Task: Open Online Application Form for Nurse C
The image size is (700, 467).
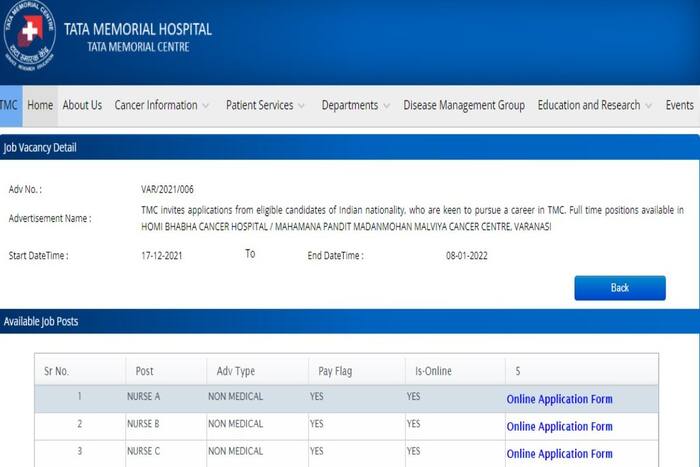Action: coord(559,453)
